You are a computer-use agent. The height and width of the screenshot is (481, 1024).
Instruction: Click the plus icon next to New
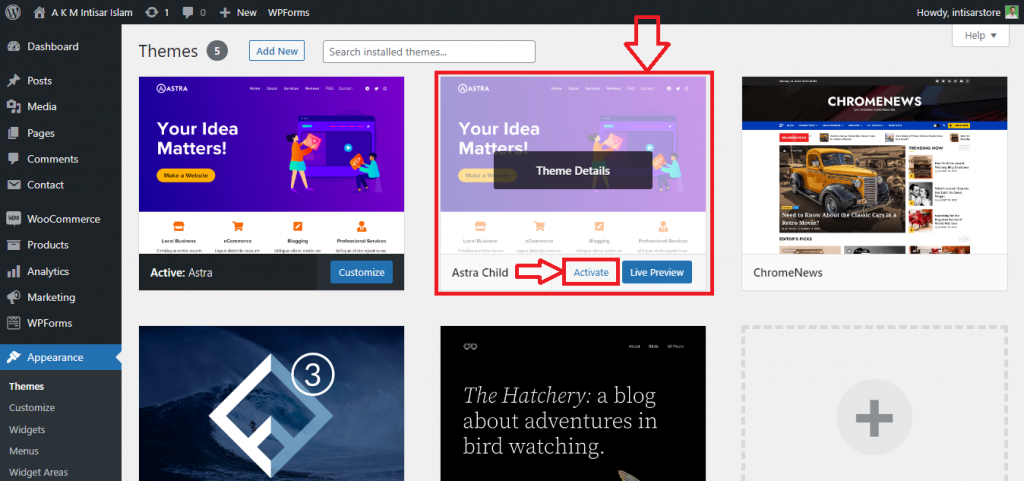click(225, 12)
